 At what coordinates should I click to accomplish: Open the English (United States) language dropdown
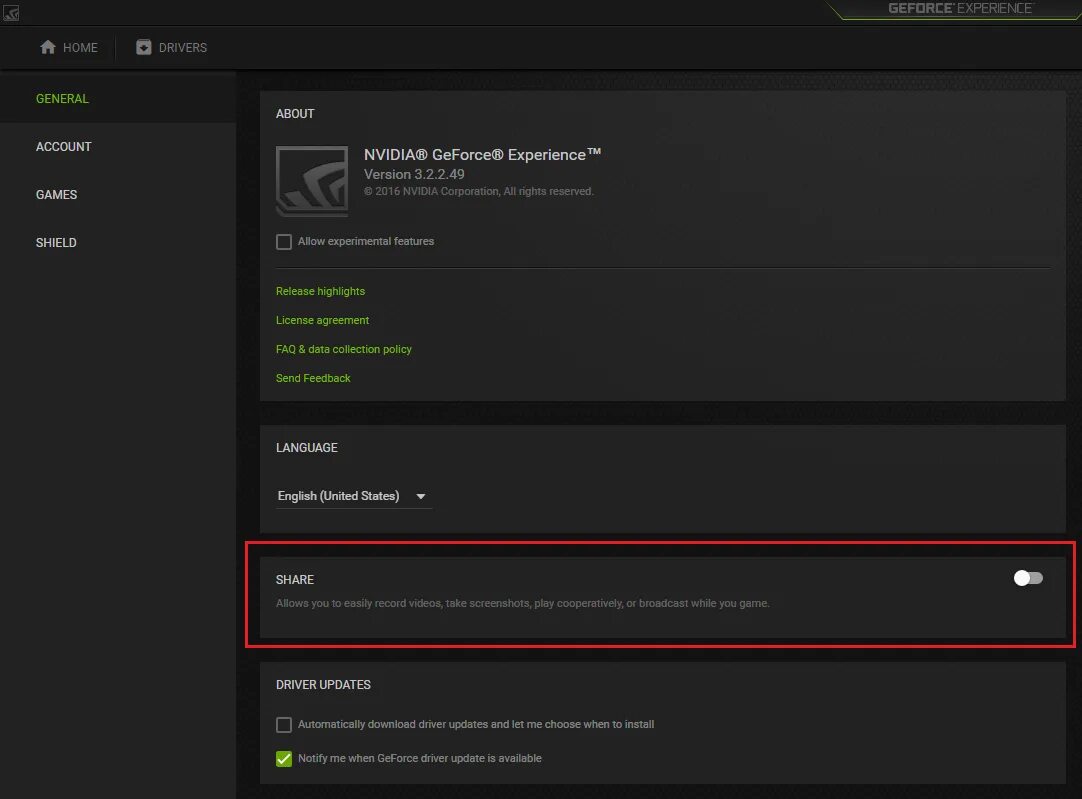[x=354, y=496]
